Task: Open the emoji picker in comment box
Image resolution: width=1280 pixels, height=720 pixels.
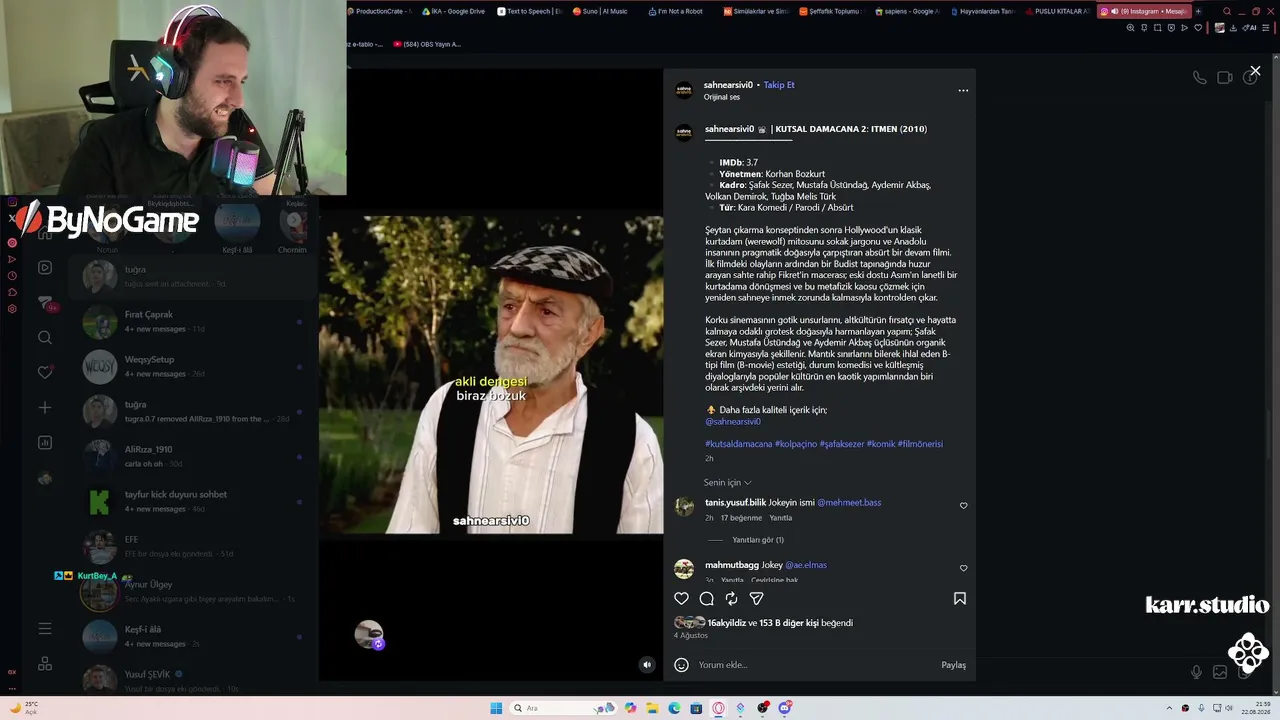Action: 682,665
